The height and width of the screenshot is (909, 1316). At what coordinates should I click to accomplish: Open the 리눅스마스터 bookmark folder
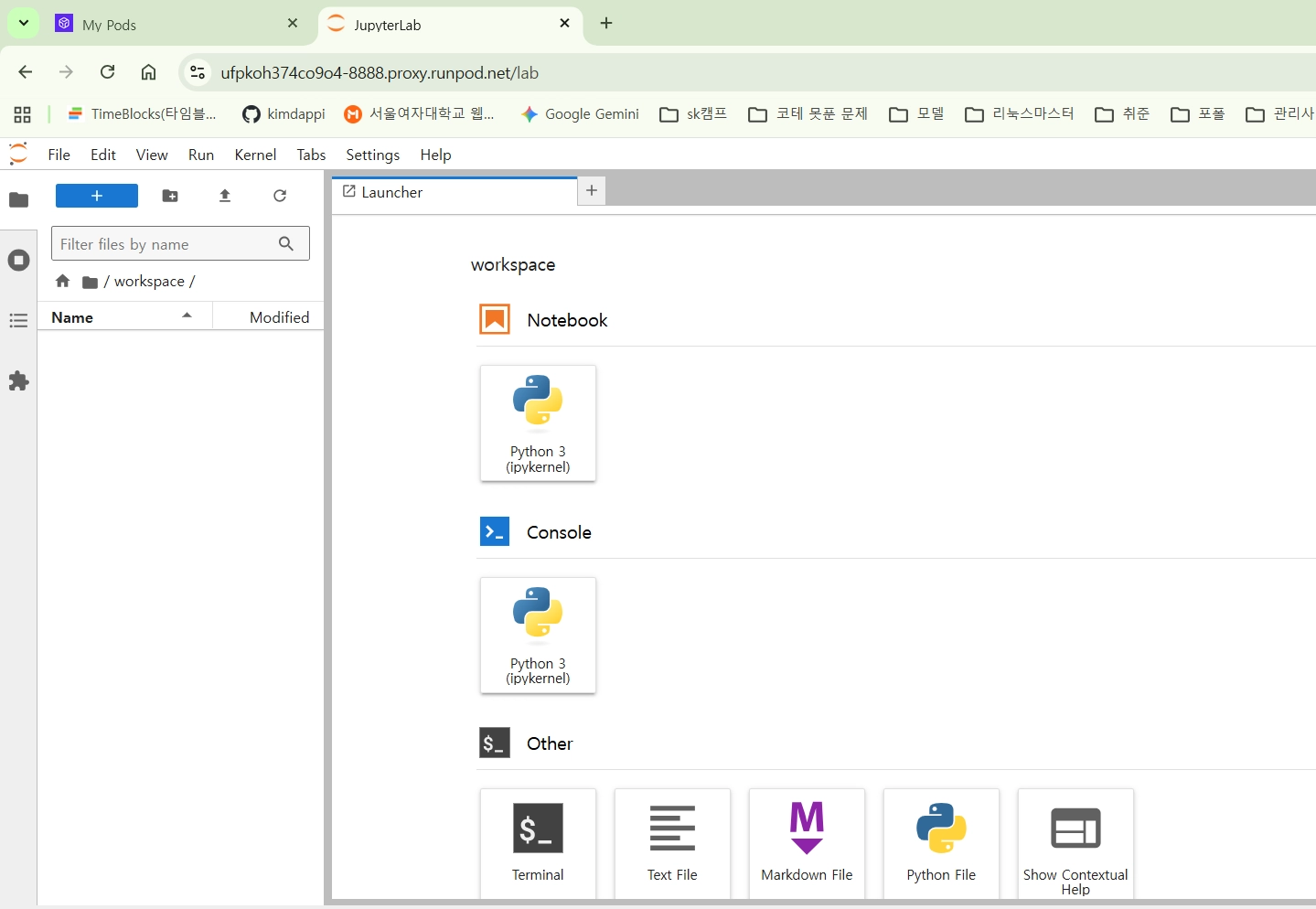1020,114
